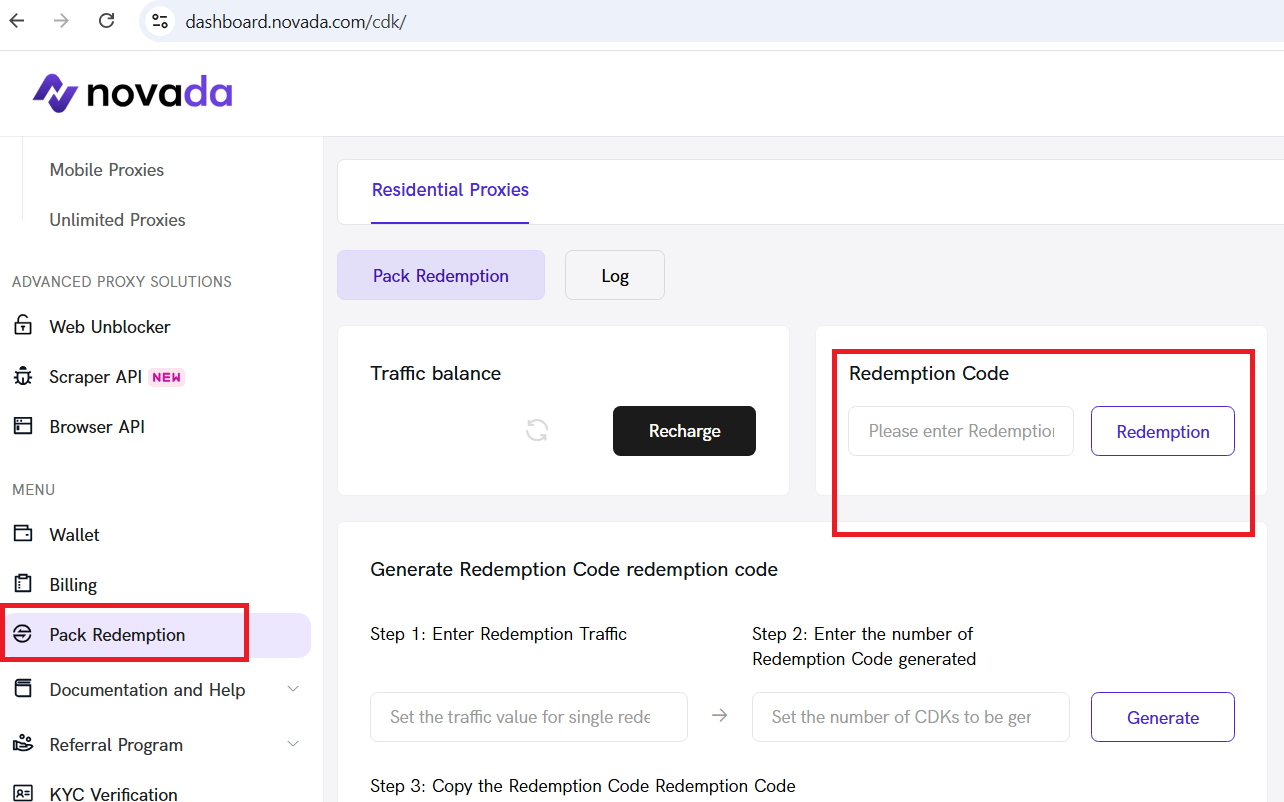This screenshot has width=1284, height=802.
Task: Go back using browser back arrow
Action: click(x=17, y=21)
